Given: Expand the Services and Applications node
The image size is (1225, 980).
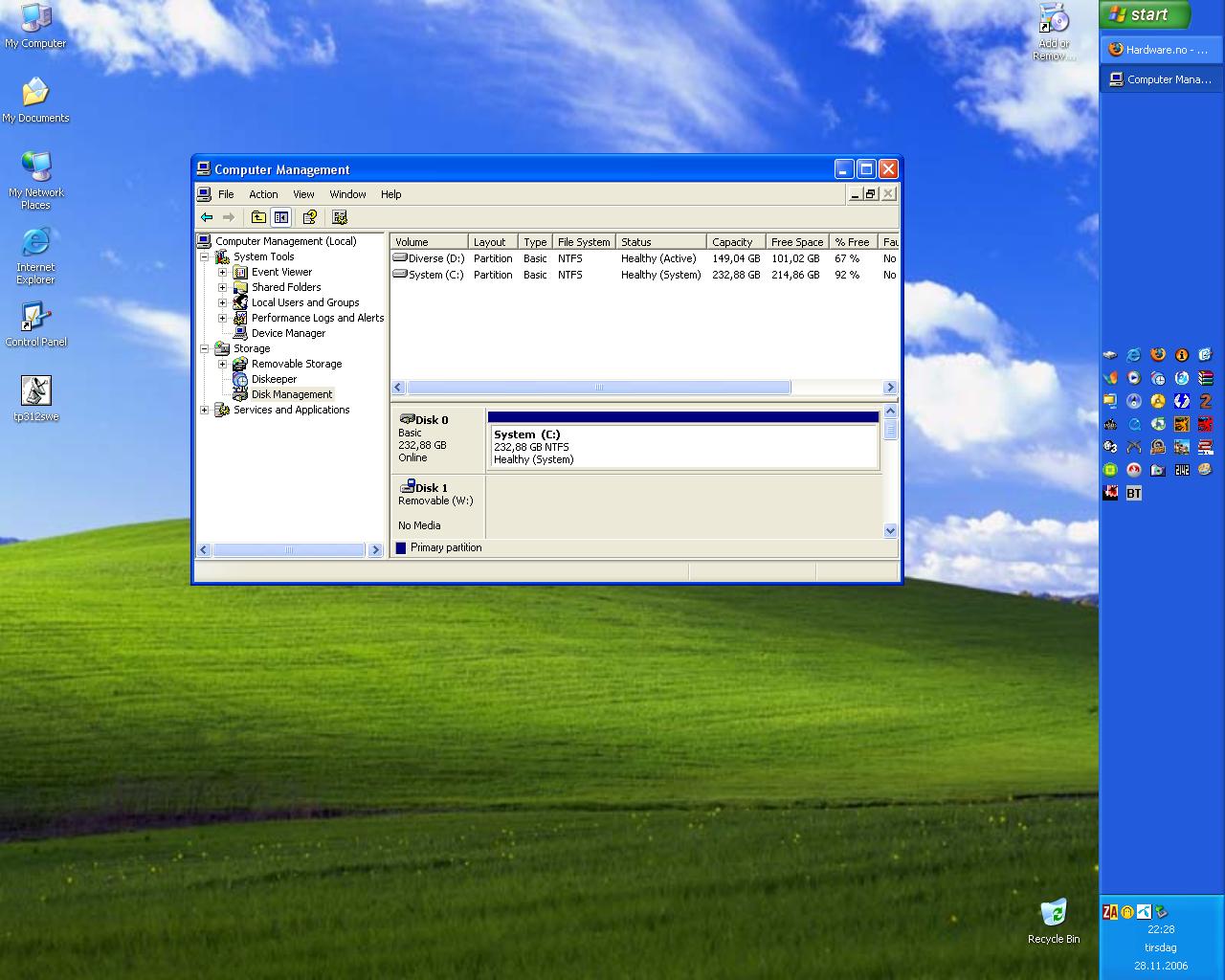Looking at the screenshot, I should point(205,410).
